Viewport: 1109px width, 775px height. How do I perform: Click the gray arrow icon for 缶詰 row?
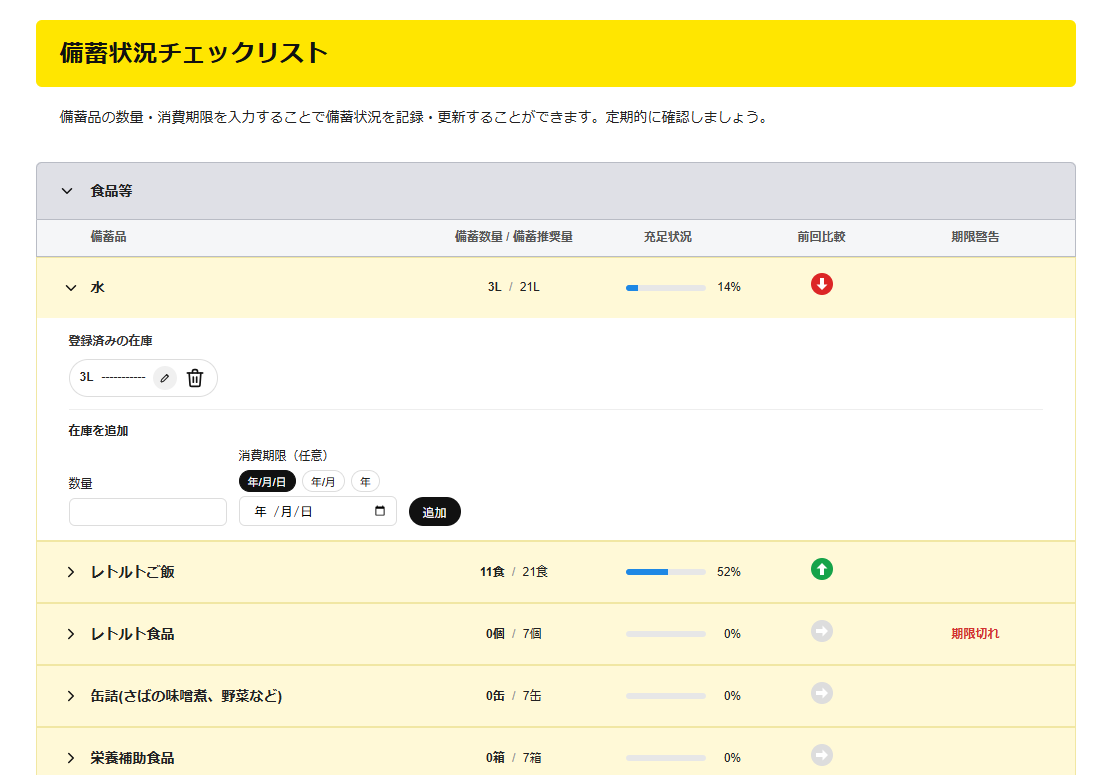tap(822, 694)
